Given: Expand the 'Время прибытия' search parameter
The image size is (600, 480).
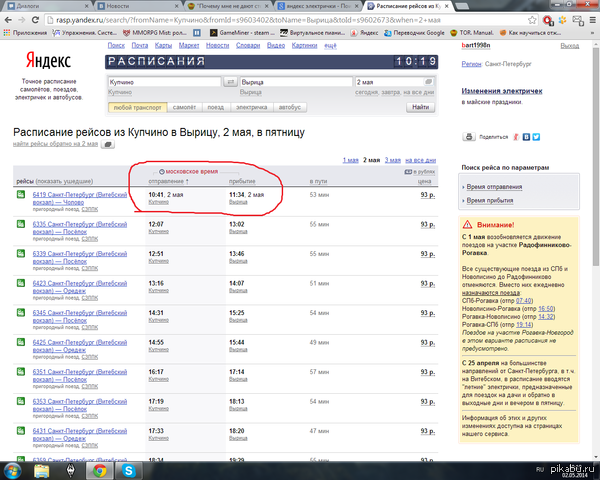Looking at the screenshot, I should coord(489,201).
